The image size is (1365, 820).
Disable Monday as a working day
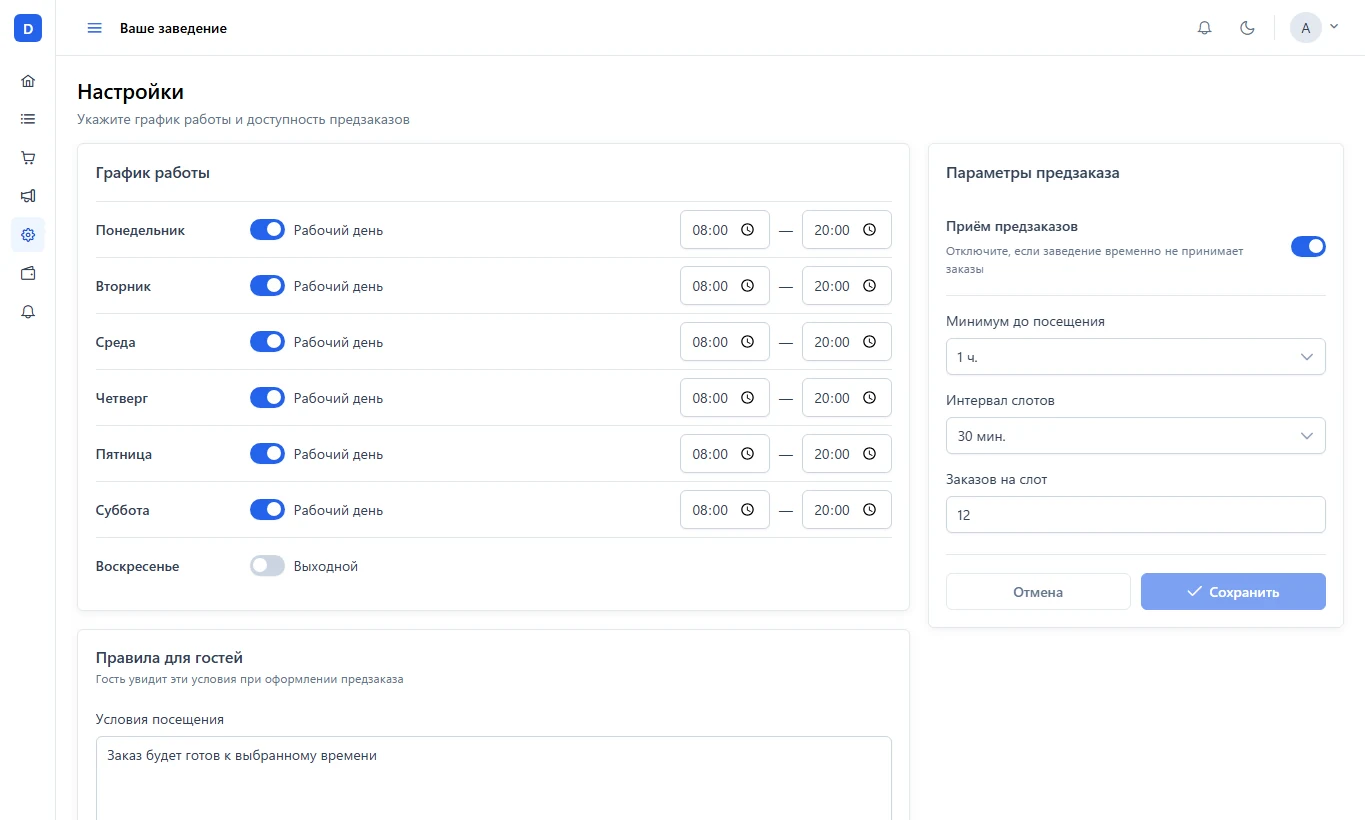click(267, 230)
